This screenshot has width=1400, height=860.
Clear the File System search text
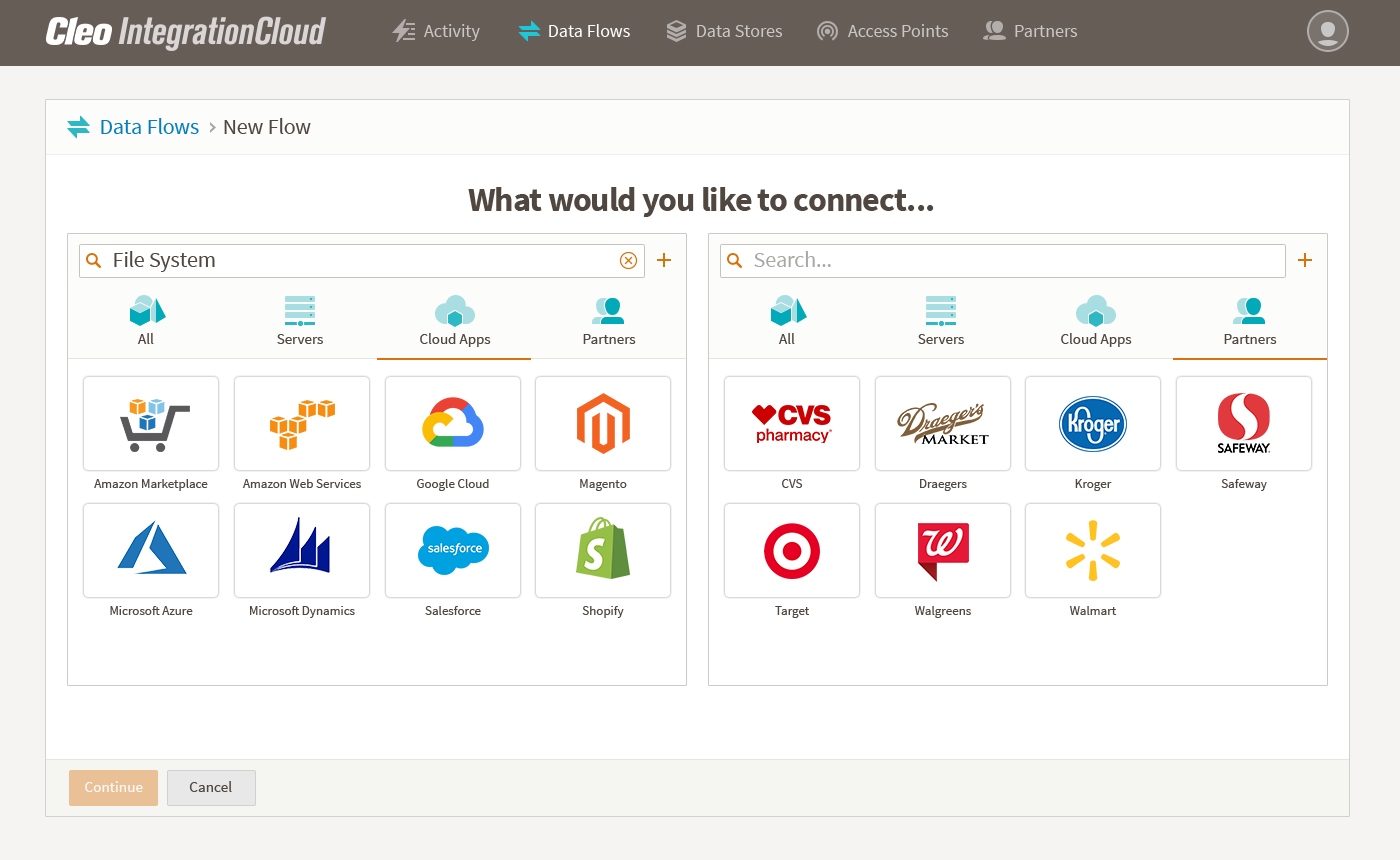point(628,260)
